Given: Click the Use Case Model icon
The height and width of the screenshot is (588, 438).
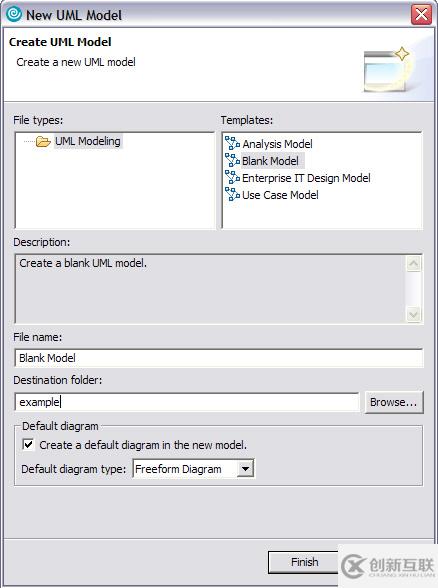Looking at the screenshot, I should (x=232, y=194).
